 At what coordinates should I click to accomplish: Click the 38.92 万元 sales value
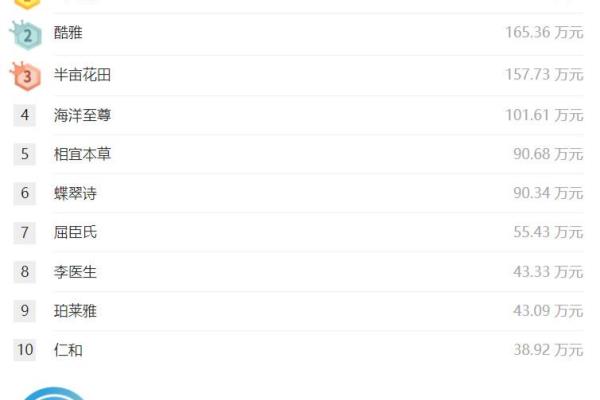point(548,350)
